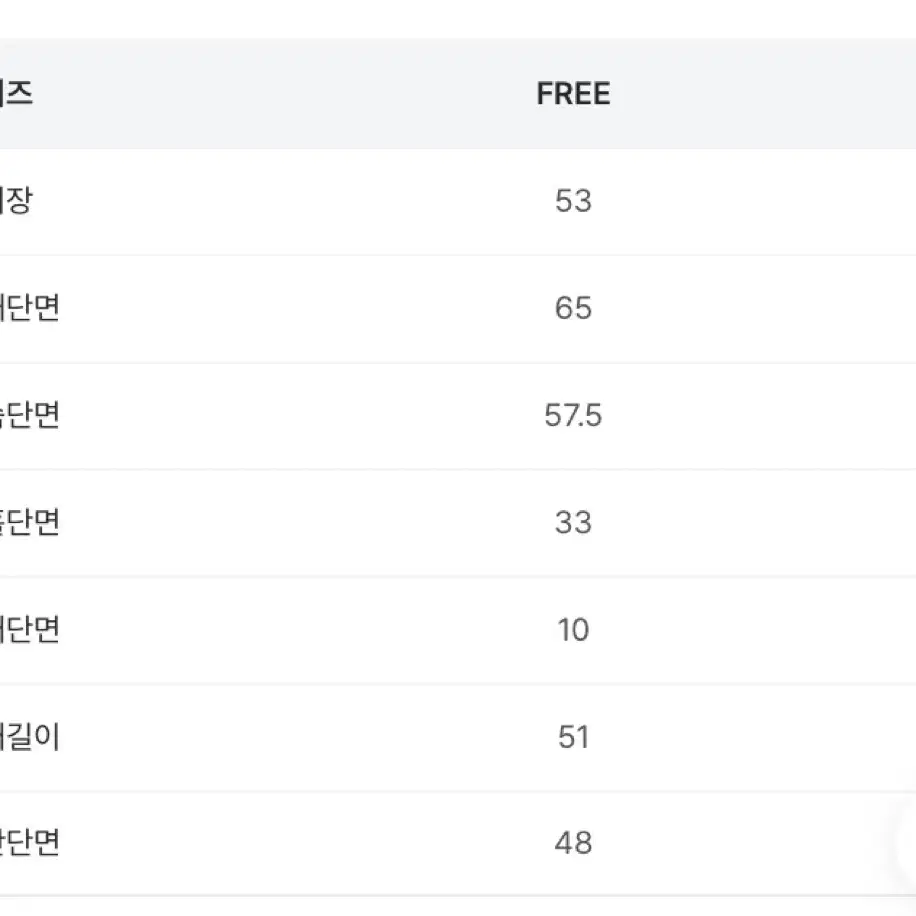
Task: Select the 단면 label beside value 33
Action: [x=29, y=522]
